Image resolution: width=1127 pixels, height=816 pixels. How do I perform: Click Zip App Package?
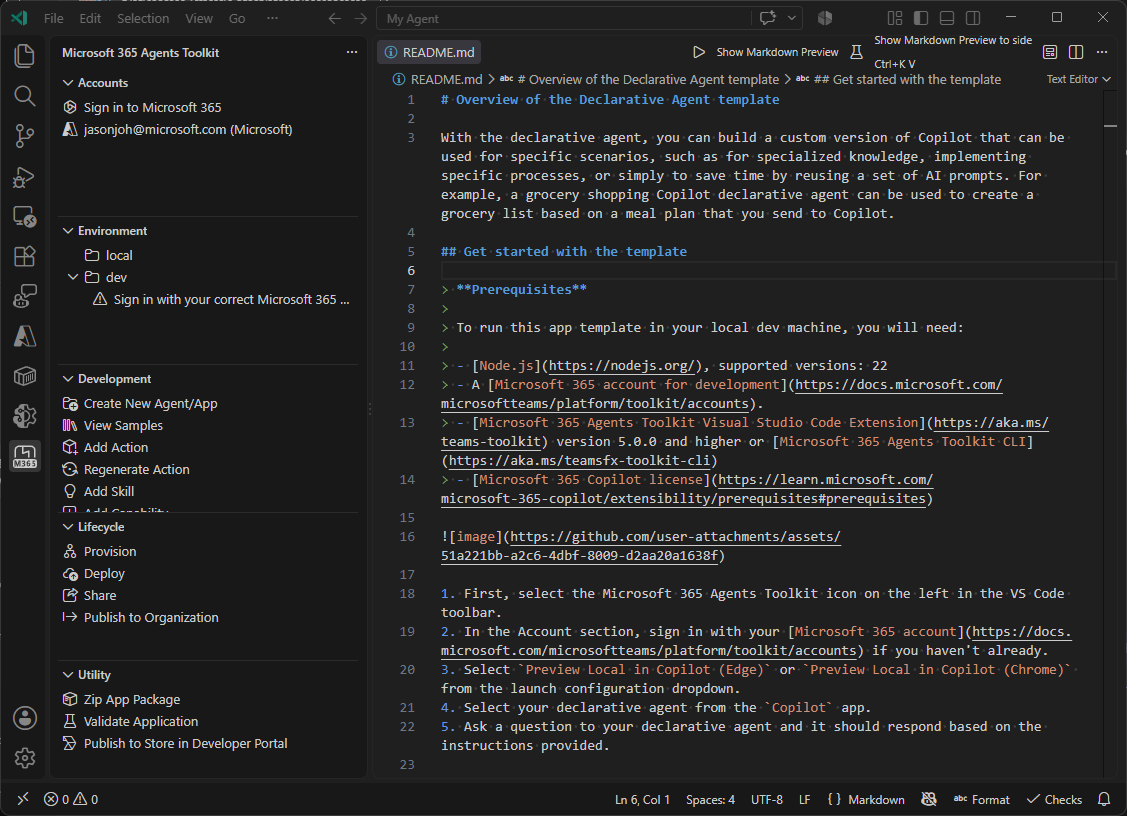[x=132, y=700]
